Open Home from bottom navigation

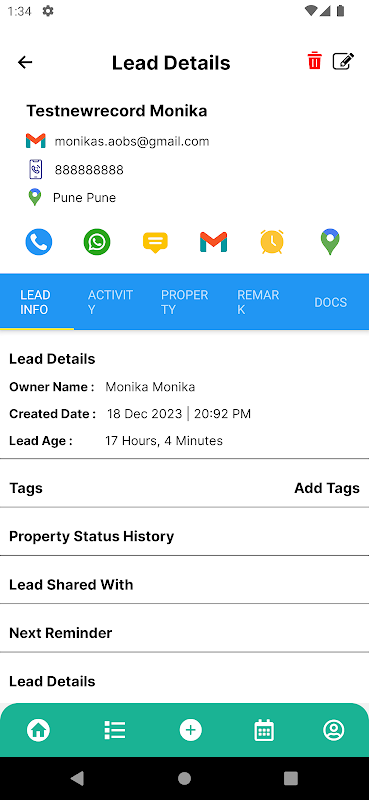38,730
